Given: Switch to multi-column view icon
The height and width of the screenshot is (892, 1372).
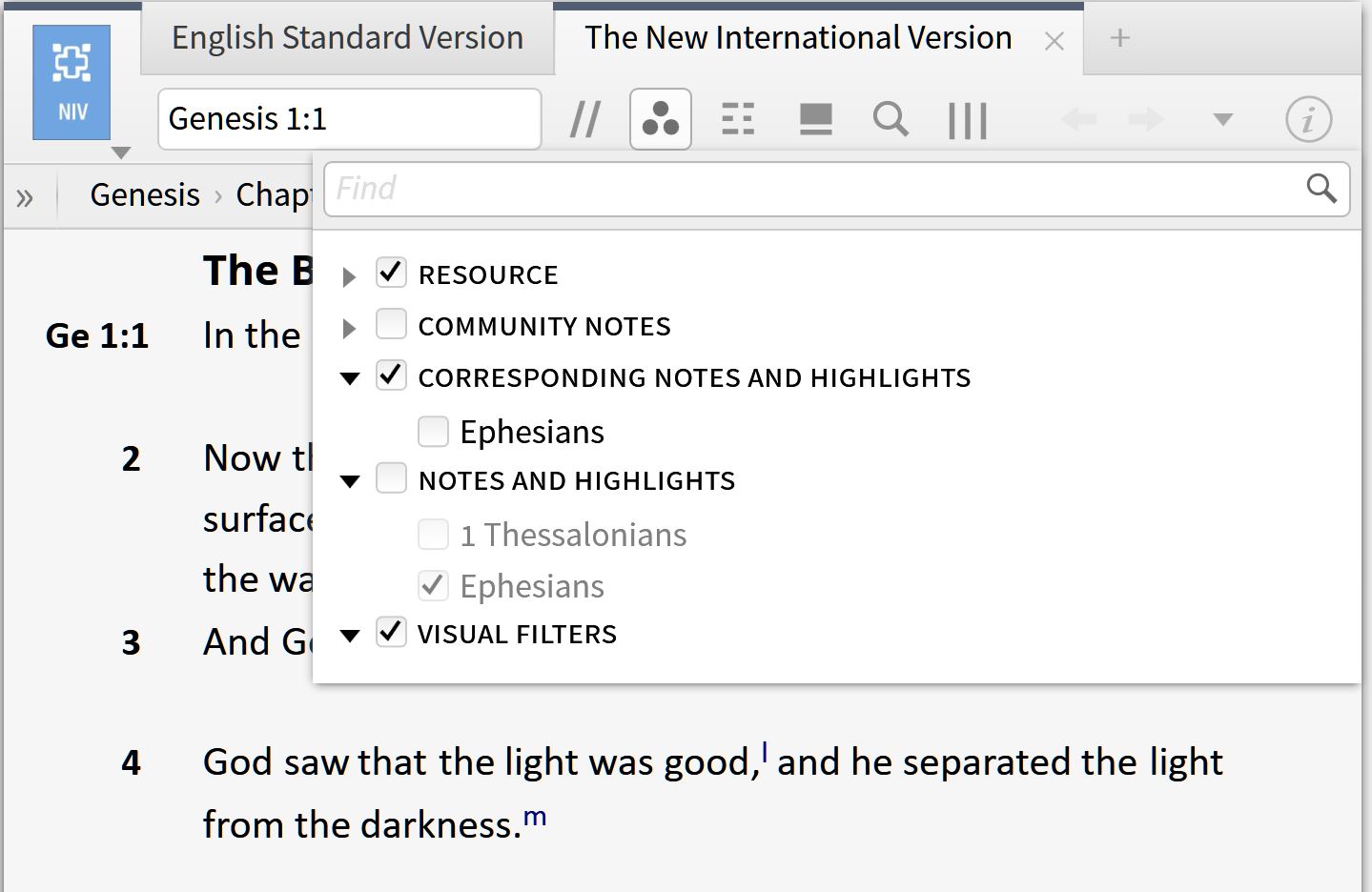Looking at the screenshot, I should coord(968,120).
